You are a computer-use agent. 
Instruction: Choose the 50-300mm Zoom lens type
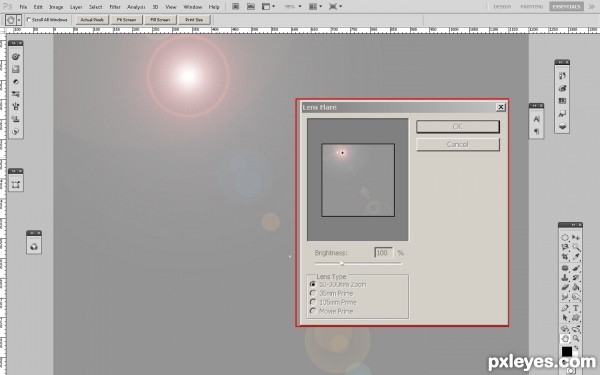pyautogui.click(x=313, y=284)
